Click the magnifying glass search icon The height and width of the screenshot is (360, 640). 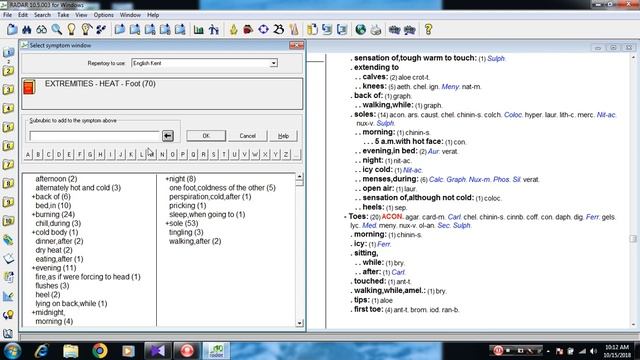(x=57, y=29)
